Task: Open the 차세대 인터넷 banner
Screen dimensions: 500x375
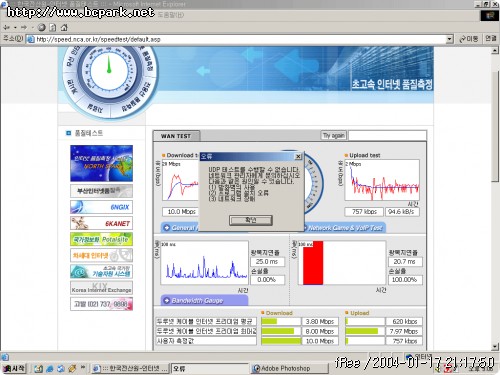Action: point(101,255)
